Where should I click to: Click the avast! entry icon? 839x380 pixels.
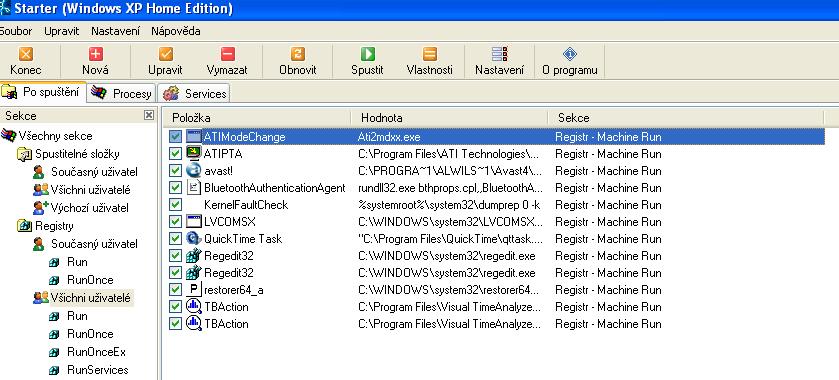(x=193, y=171)
